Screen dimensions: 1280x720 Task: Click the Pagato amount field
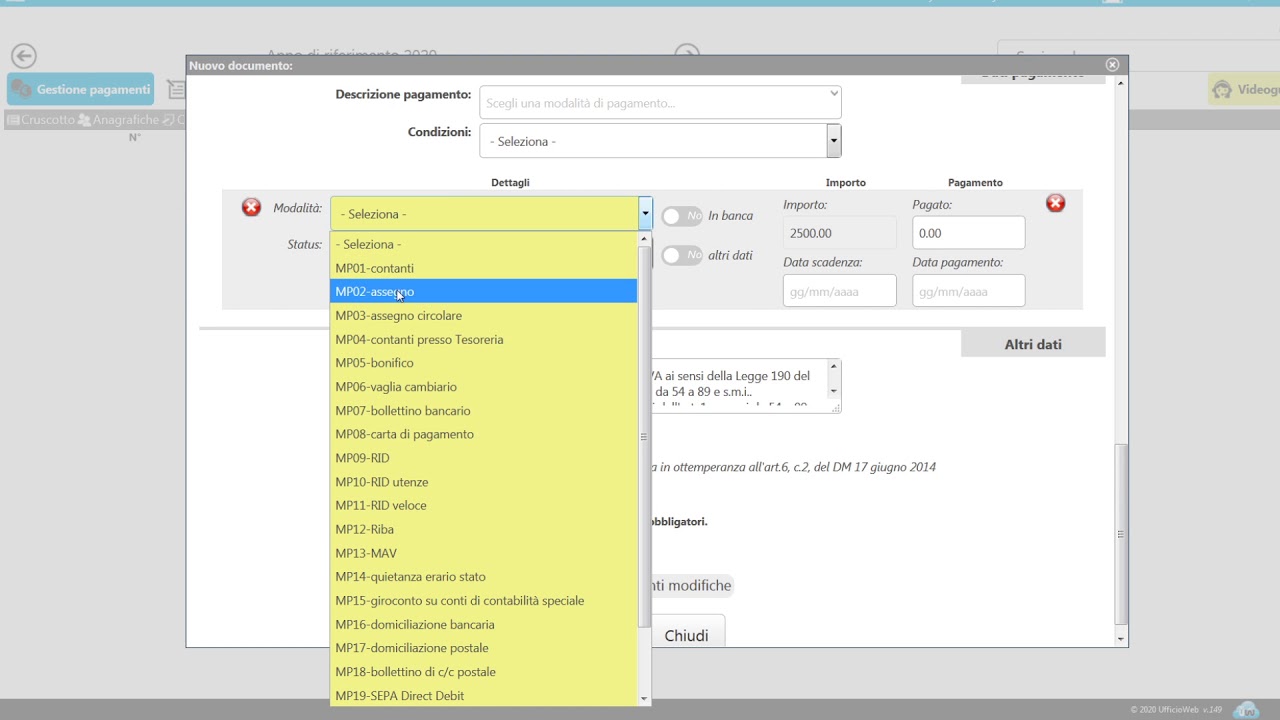point(967,233)
